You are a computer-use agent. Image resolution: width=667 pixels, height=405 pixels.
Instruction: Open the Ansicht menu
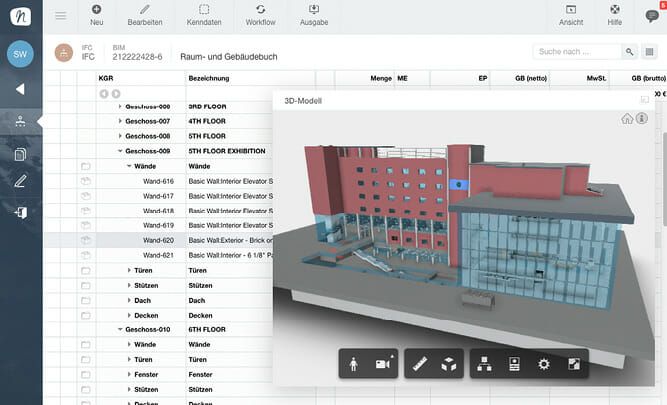(571, 15)
